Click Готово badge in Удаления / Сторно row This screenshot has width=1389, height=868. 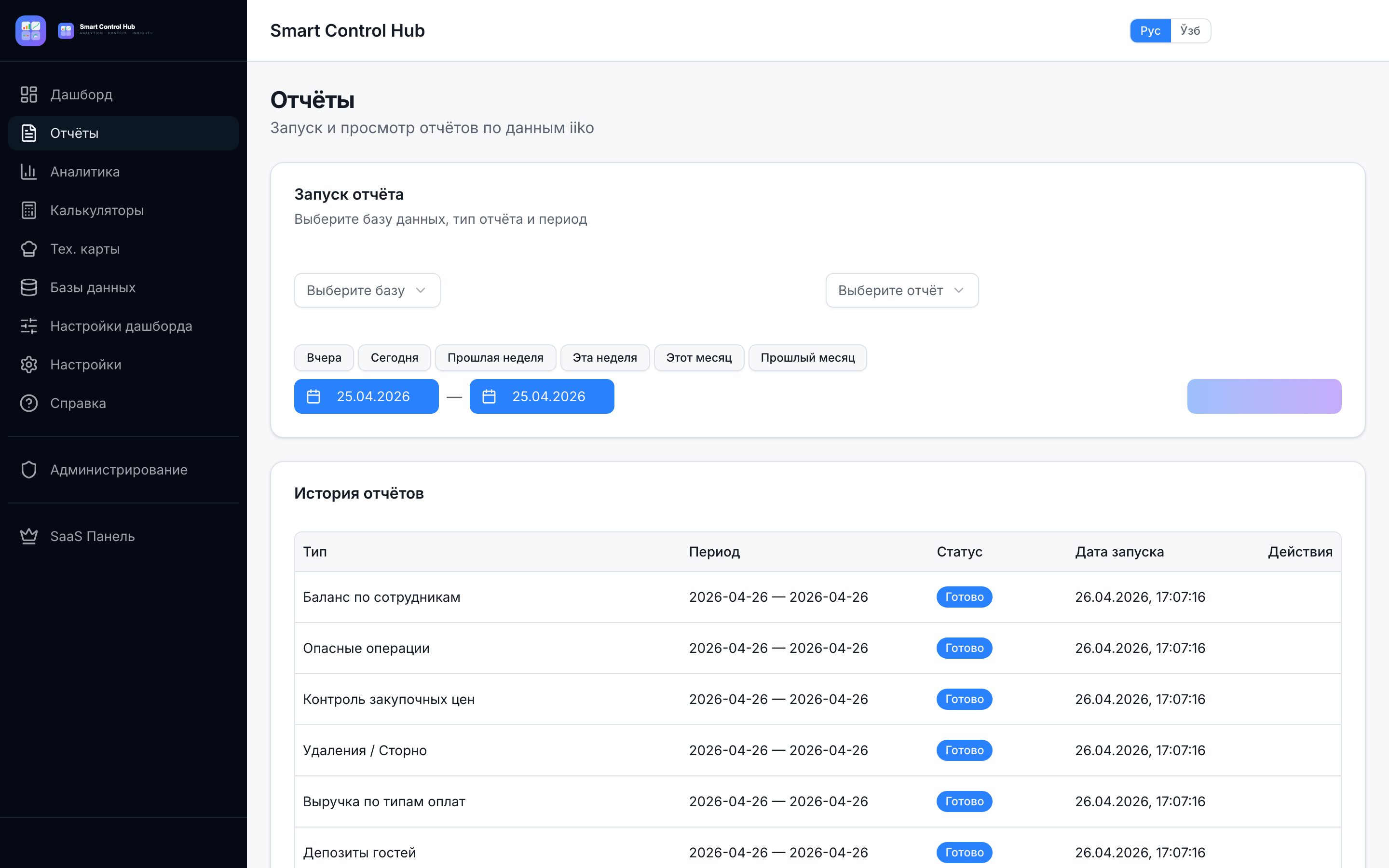coord(964,750)
